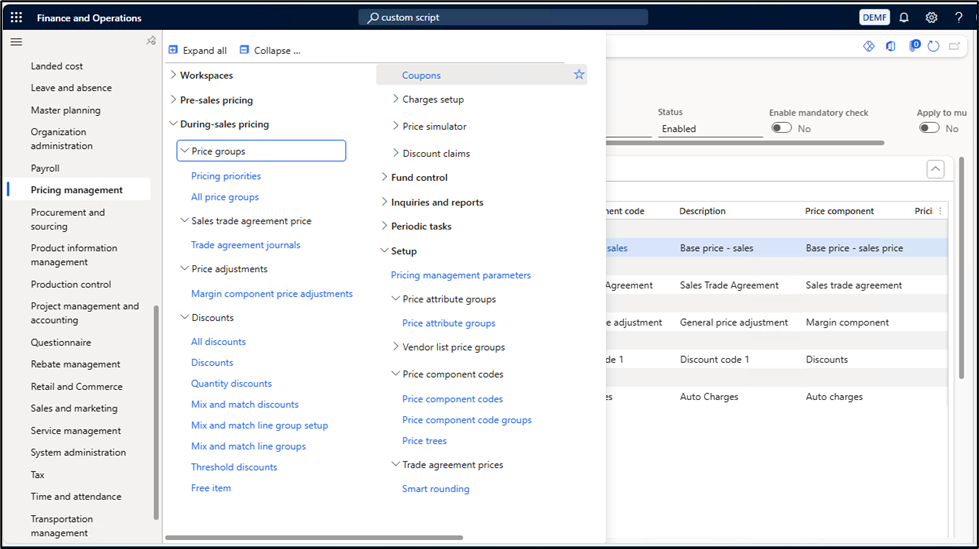Open Trade agreement journals link
979x549 pixels.
pyautogui.click(x=245, y=245)
